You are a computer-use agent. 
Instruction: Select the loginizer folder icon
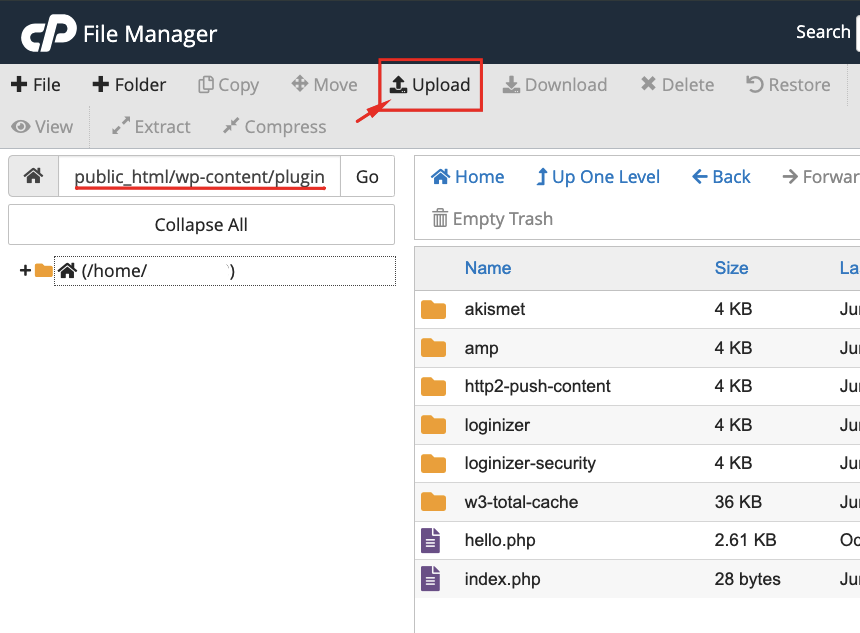point(433,425)
